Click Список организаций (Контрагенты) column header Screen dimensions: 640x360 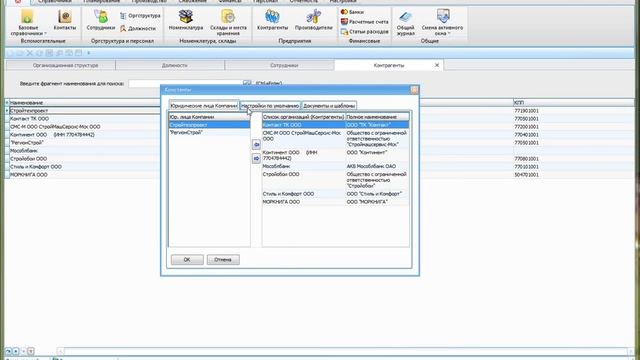coord(303,117)
